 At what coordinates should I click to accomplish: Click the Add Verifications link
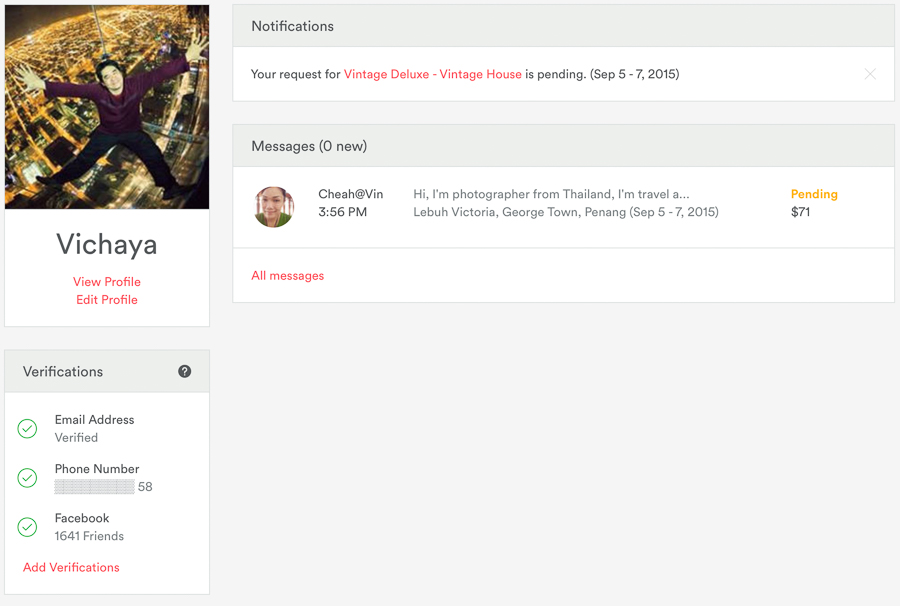tap(71, 567)
